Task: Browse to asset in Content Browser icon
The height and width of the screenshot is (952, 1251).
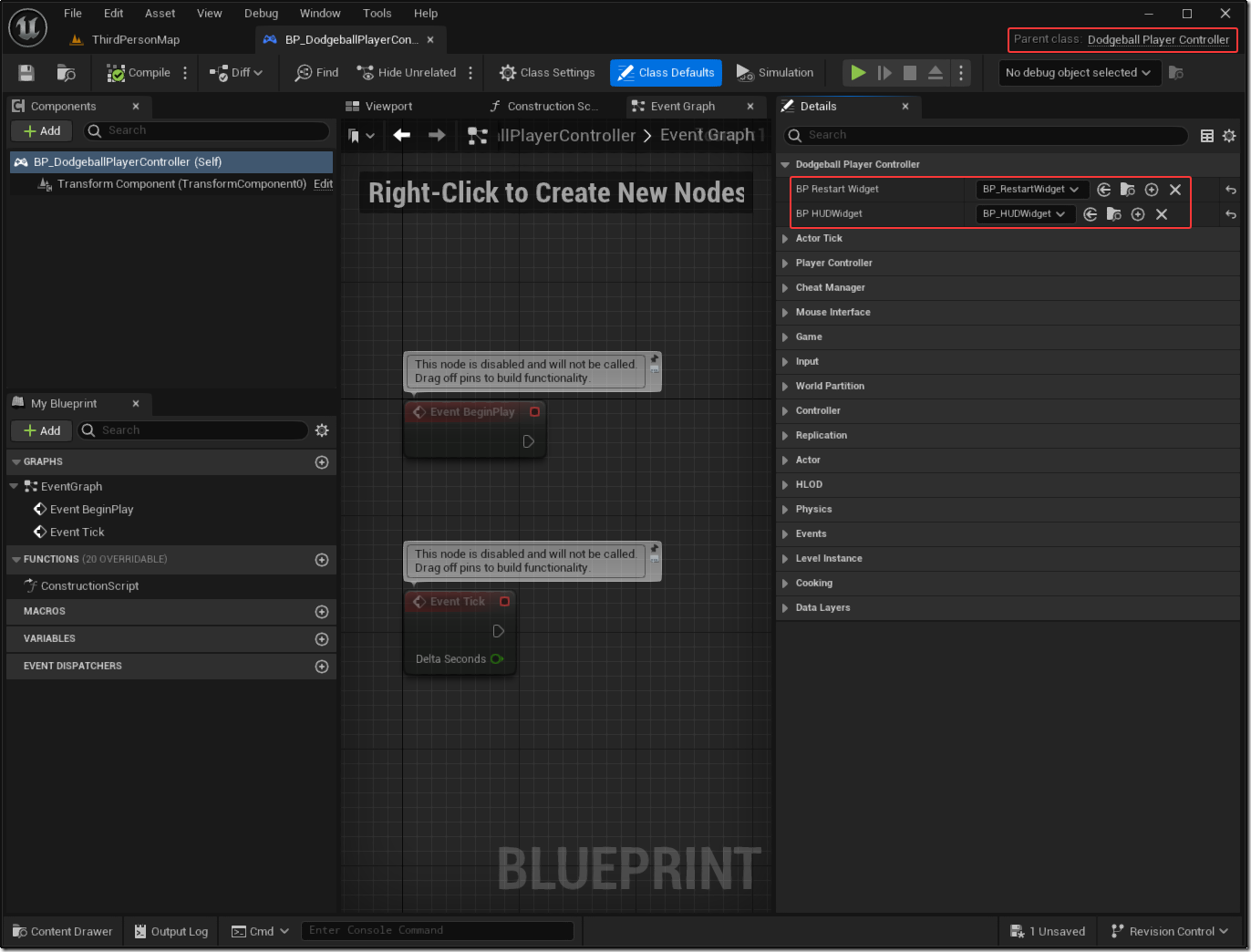Action: 66,73
